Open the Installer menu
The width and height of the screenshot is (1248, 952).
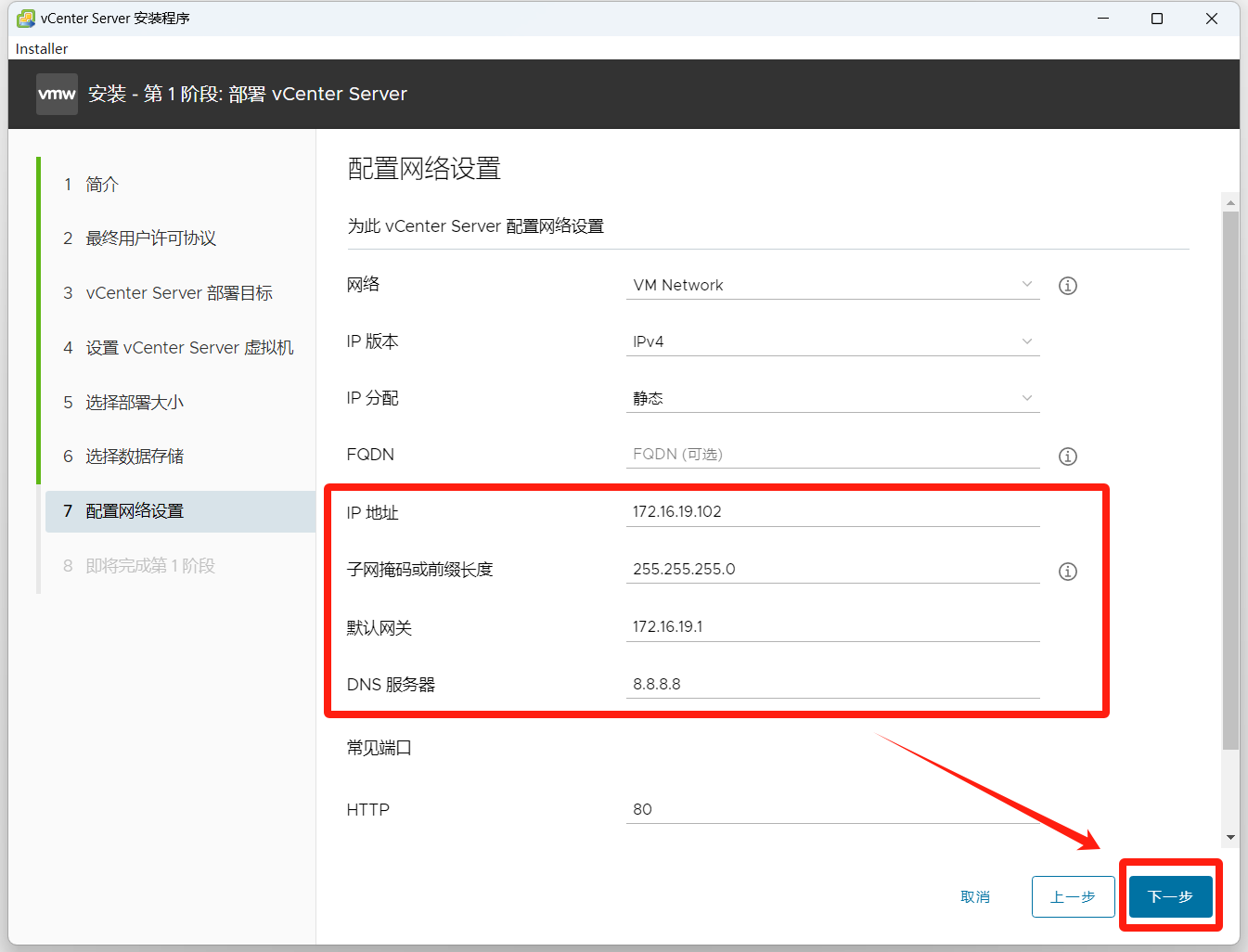[x=42, y=48]
